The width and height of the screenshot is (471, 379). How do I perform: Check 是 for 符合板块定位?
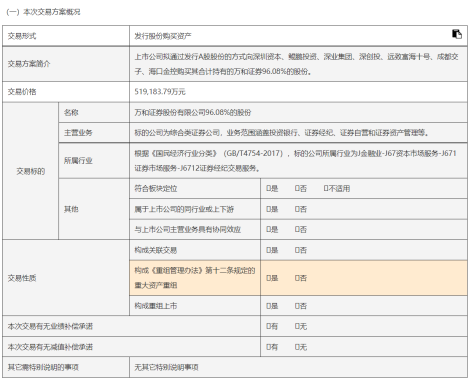(268, 189)
